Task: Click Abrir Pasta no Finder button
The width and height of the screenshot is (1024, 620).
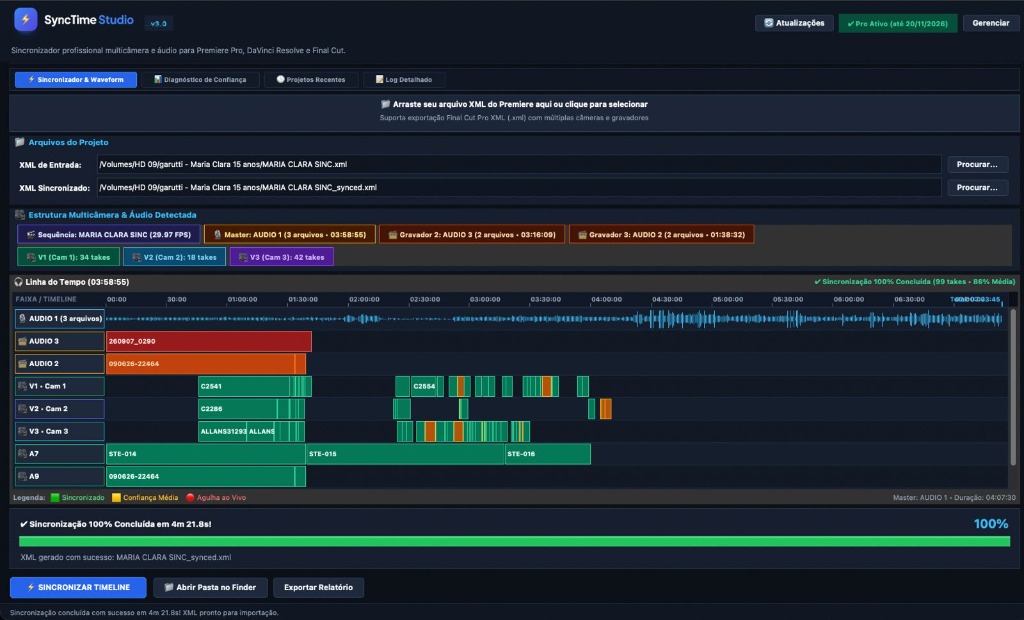Action: coord(210,587)
